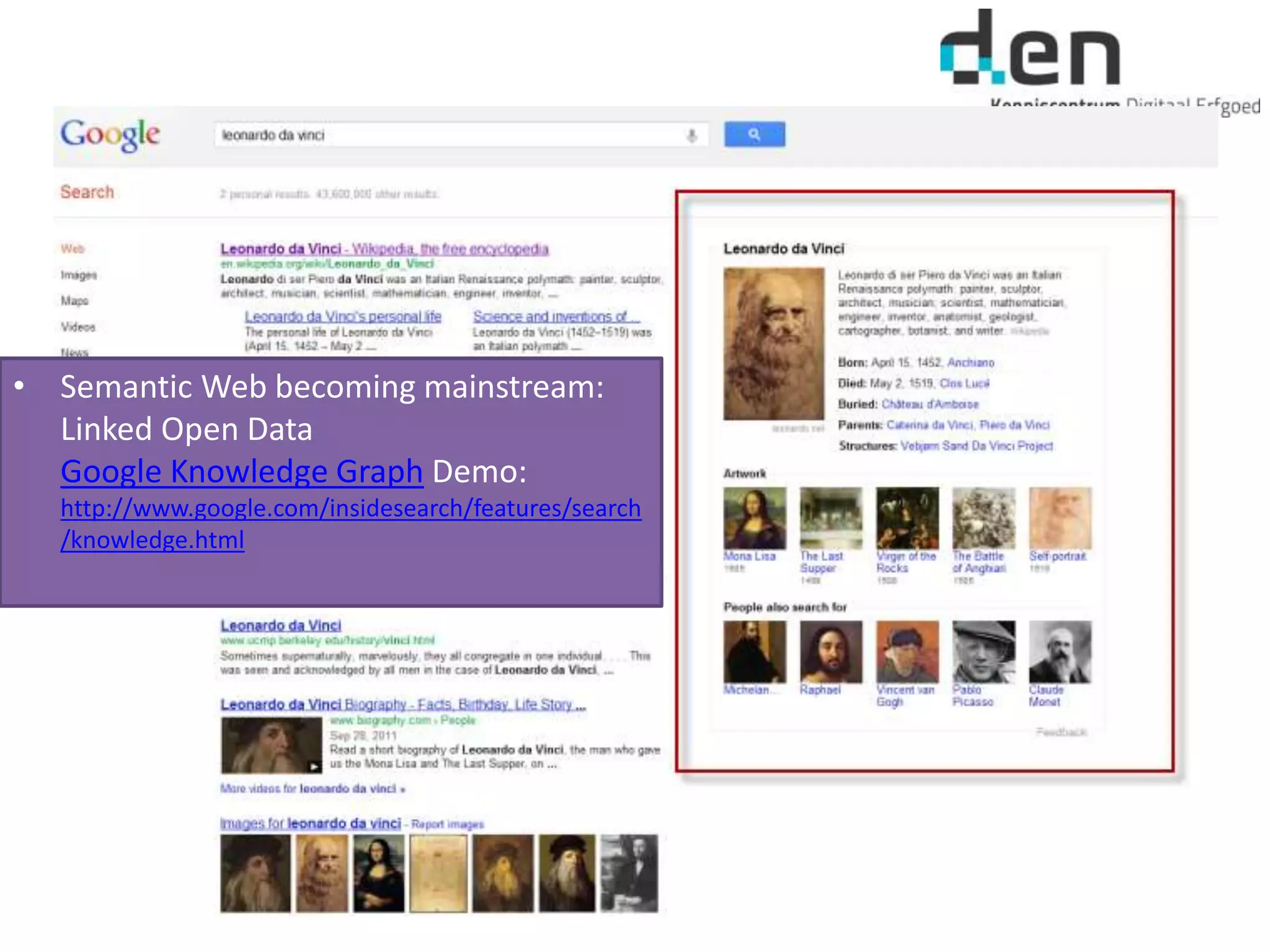Screen dimensions: 1270x952
Task: Click the red Search heading
Action: [87, 192]
